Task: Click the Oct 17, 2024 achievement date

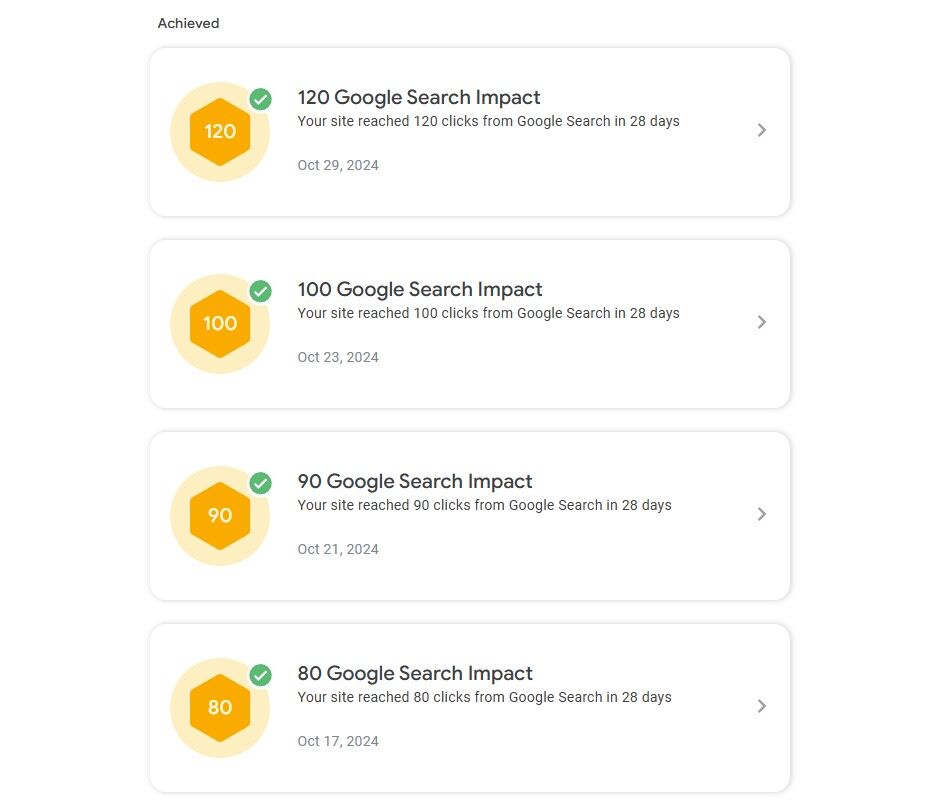Action: pos(338,741)
